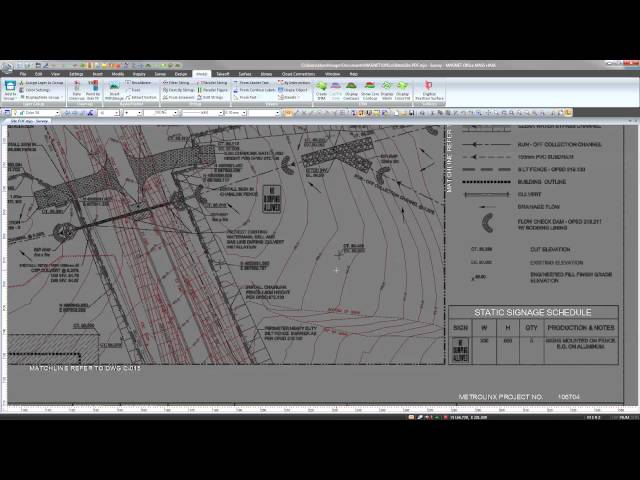Click the Display Contours ribbon icon
Image resolution: width=640 pixels, height=480 pixels.
click(351, 90)
